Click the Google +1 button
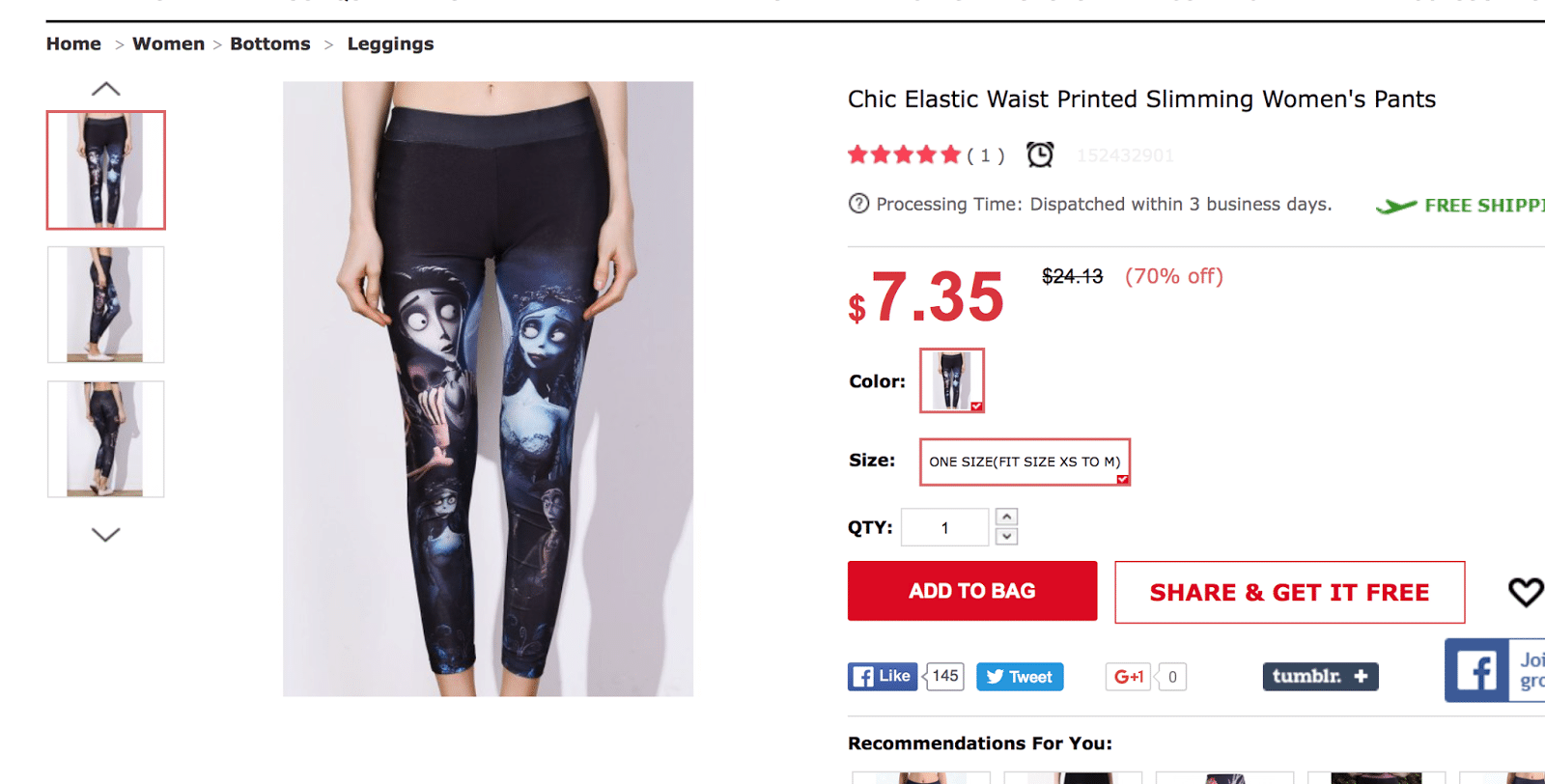Screen dimensions: 1545x784 [x=1129, y=677]
